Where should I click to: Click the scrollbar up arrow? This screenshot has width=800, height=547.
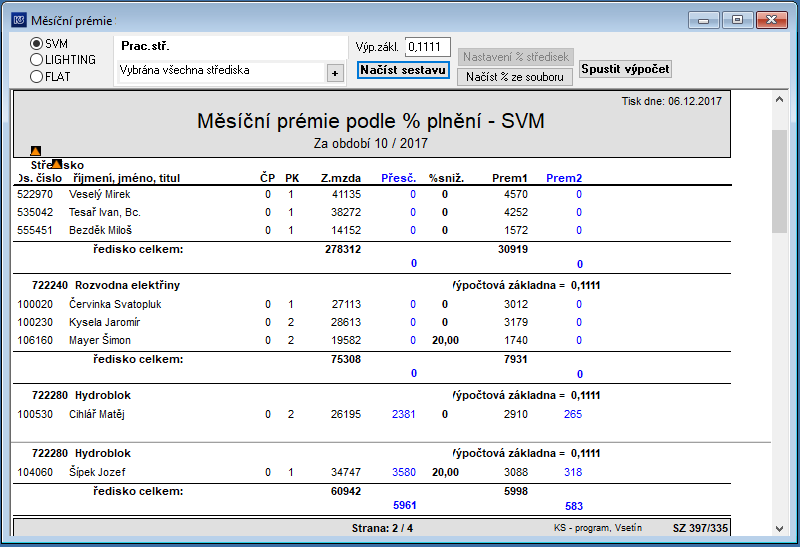coord(779,100)
